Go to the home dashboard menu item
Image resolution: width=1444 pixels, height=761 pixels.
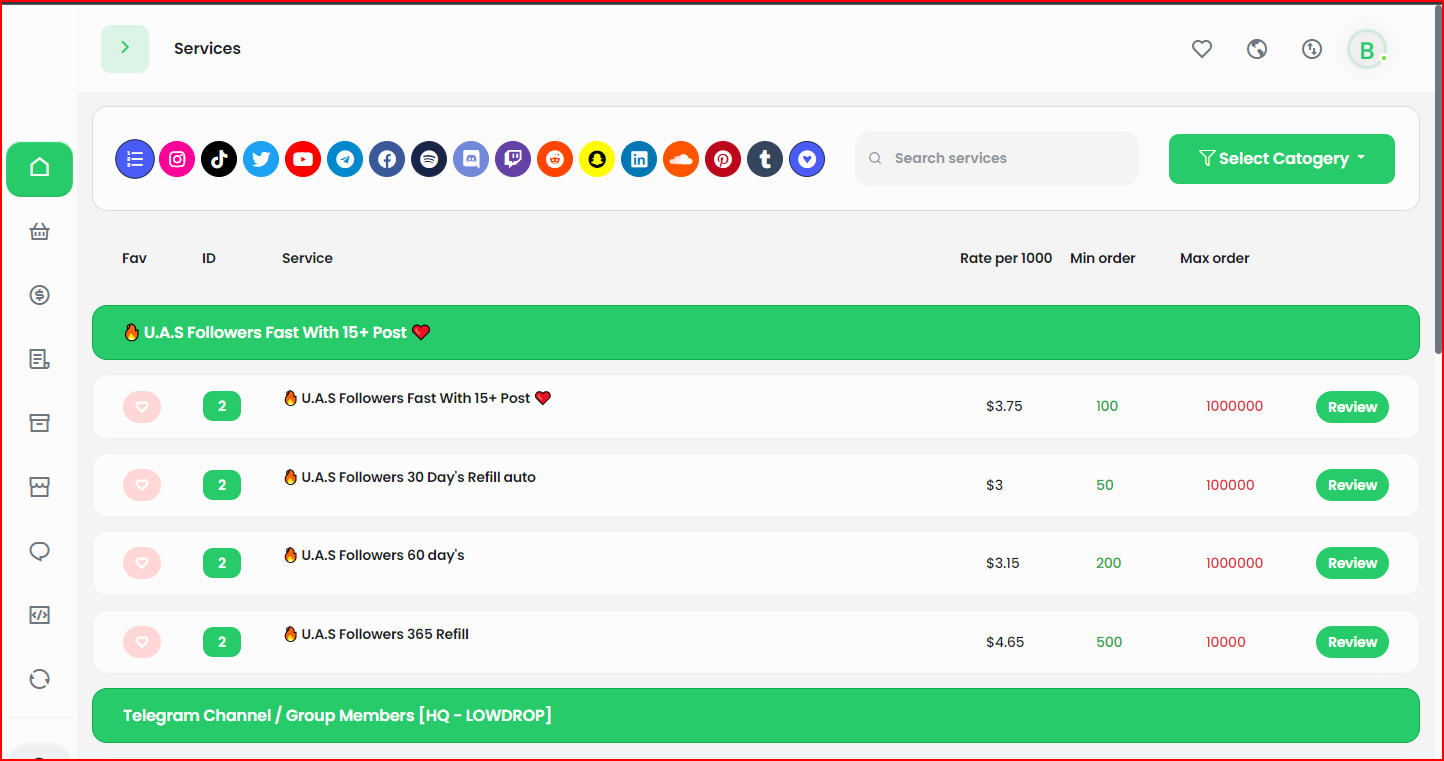40,168
